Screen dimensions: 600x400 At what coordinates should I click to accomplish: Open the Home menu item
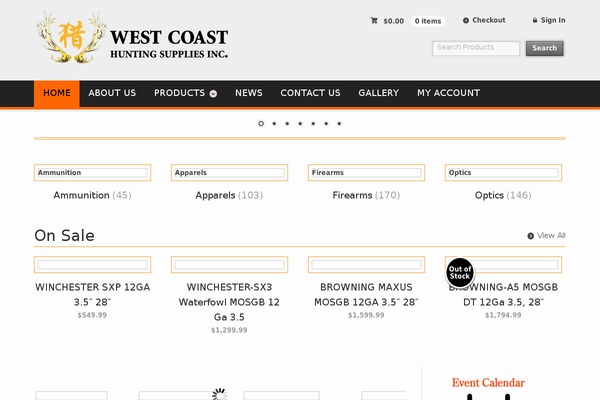point(57,93)
